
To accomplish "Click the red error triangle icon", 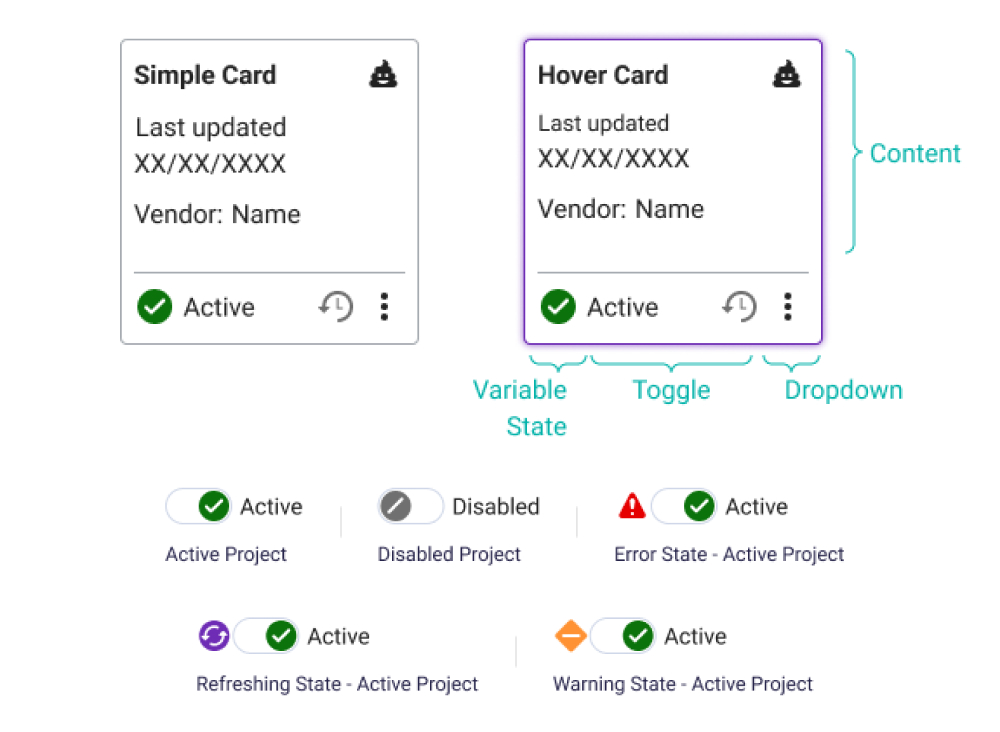I will tap(632, 507).
